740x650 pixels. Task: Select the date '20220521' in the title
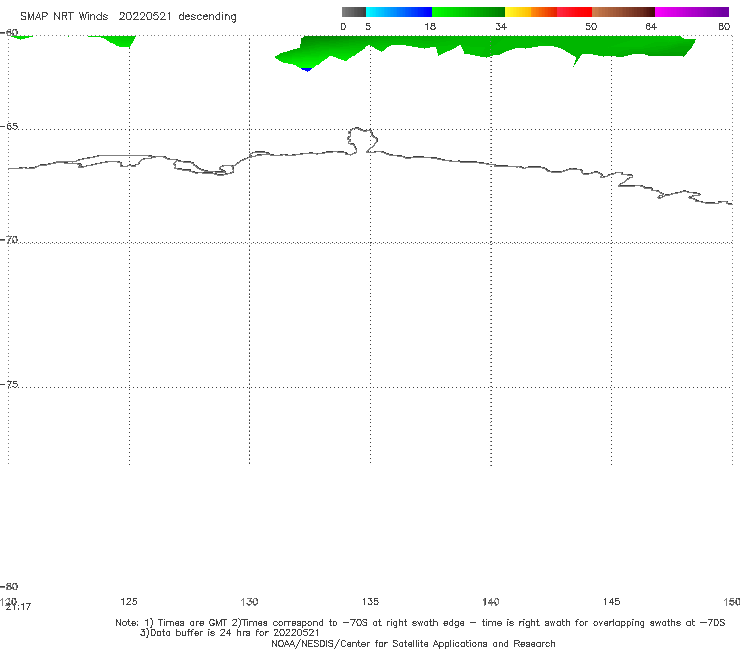[x=144, y=16]
